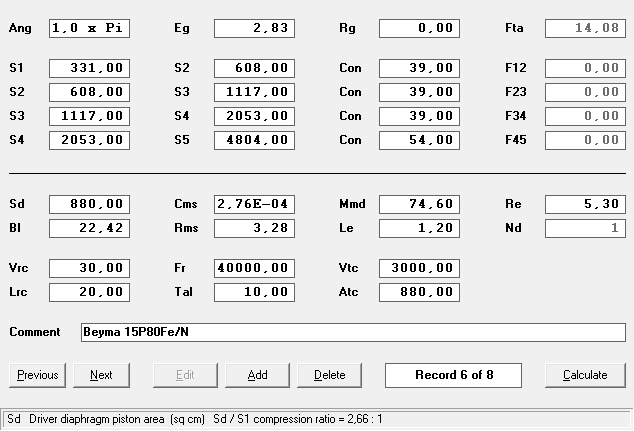Click the Nd field showing 1

point(585,228)
